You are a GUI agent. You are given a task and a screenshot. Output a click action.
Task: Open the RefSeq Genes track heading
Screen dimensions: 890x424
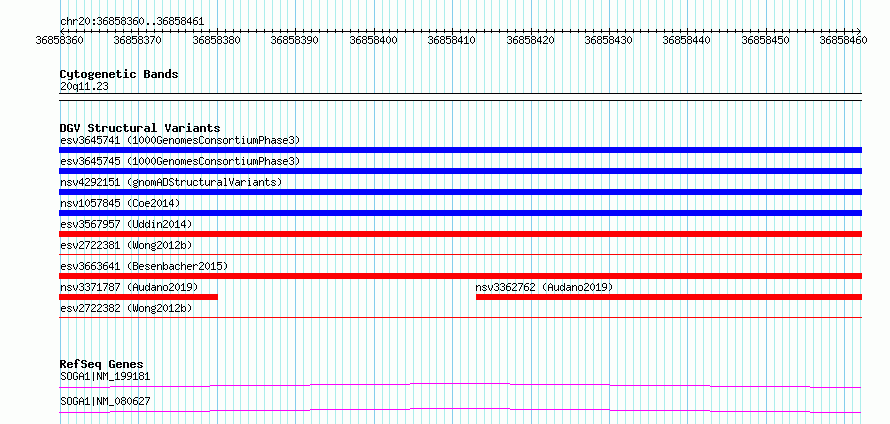pyautogui.click(x=102, y=364)
